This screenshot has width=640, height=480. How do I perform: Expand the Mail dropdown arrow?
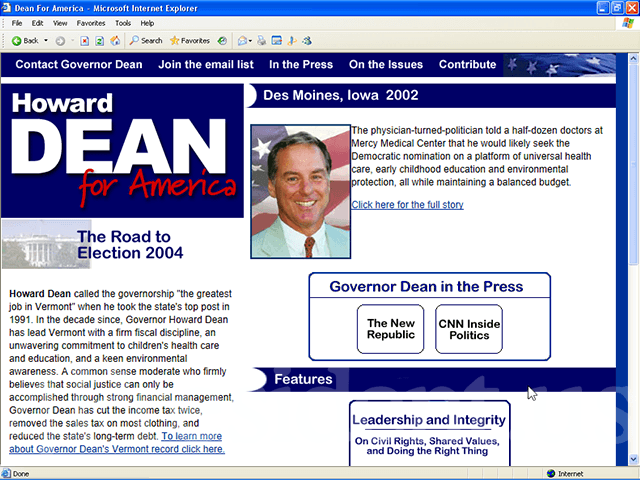[250, 41]
